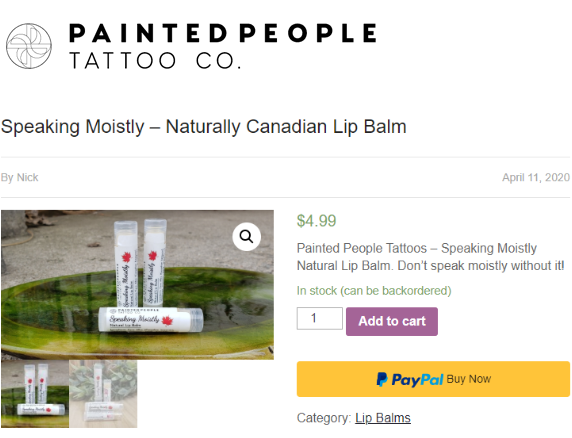The height and width of the screenshot is (438, 572).
Task: Click the $4.99 price
Action: [317, 221]
